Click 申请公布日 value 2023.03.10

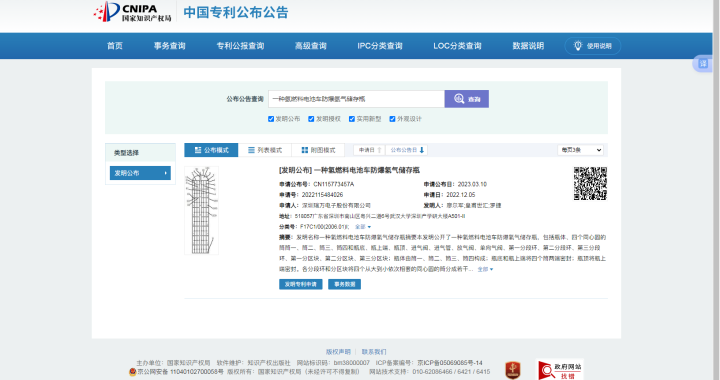472,184
